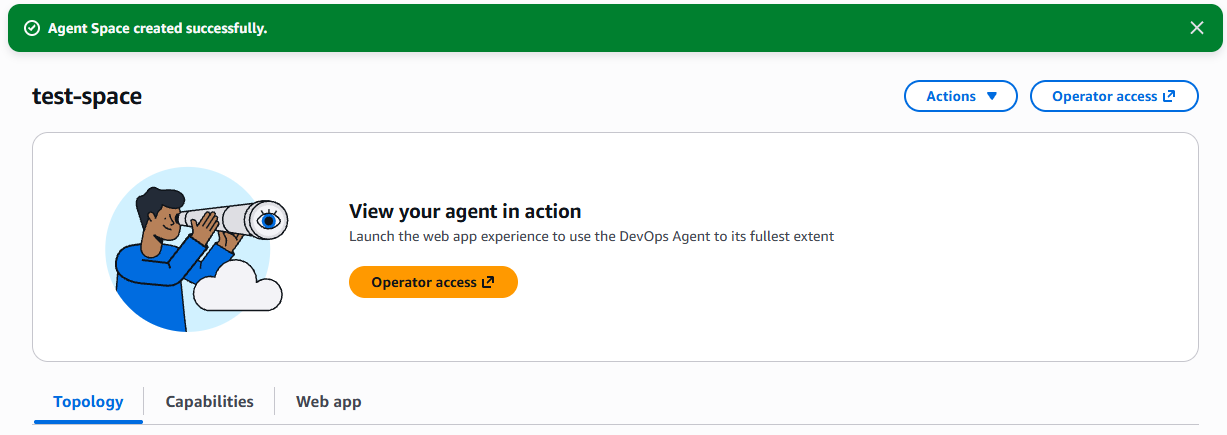The image size is (1227, 435).
Task: Switch to the Topology tab
Action: pyautogui.click(x=88, y=401)
